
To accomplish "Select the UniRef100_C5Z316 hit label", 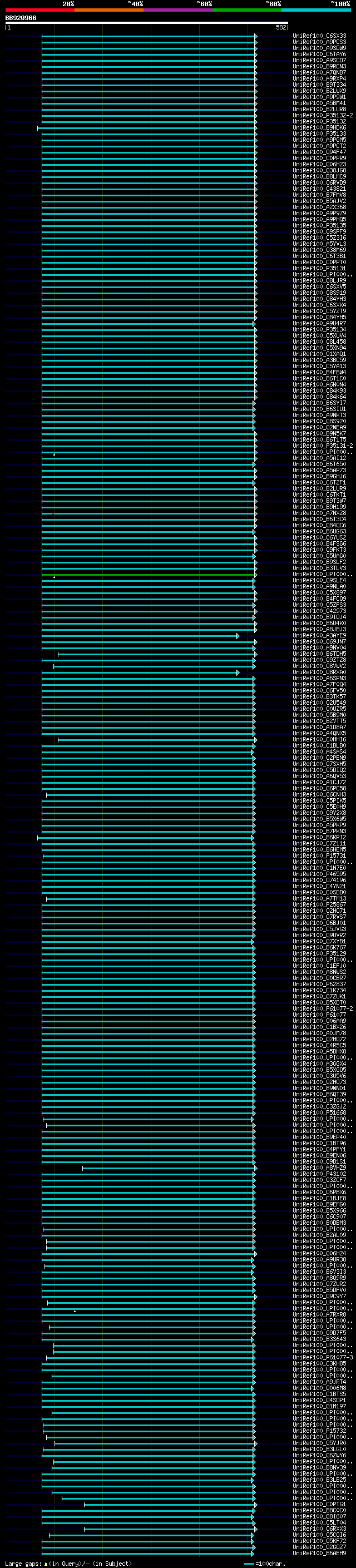I will [x=319, y=238].
